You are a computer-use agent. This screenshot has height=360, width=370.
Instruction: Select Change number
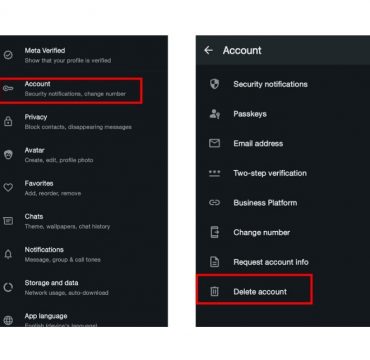283,232
